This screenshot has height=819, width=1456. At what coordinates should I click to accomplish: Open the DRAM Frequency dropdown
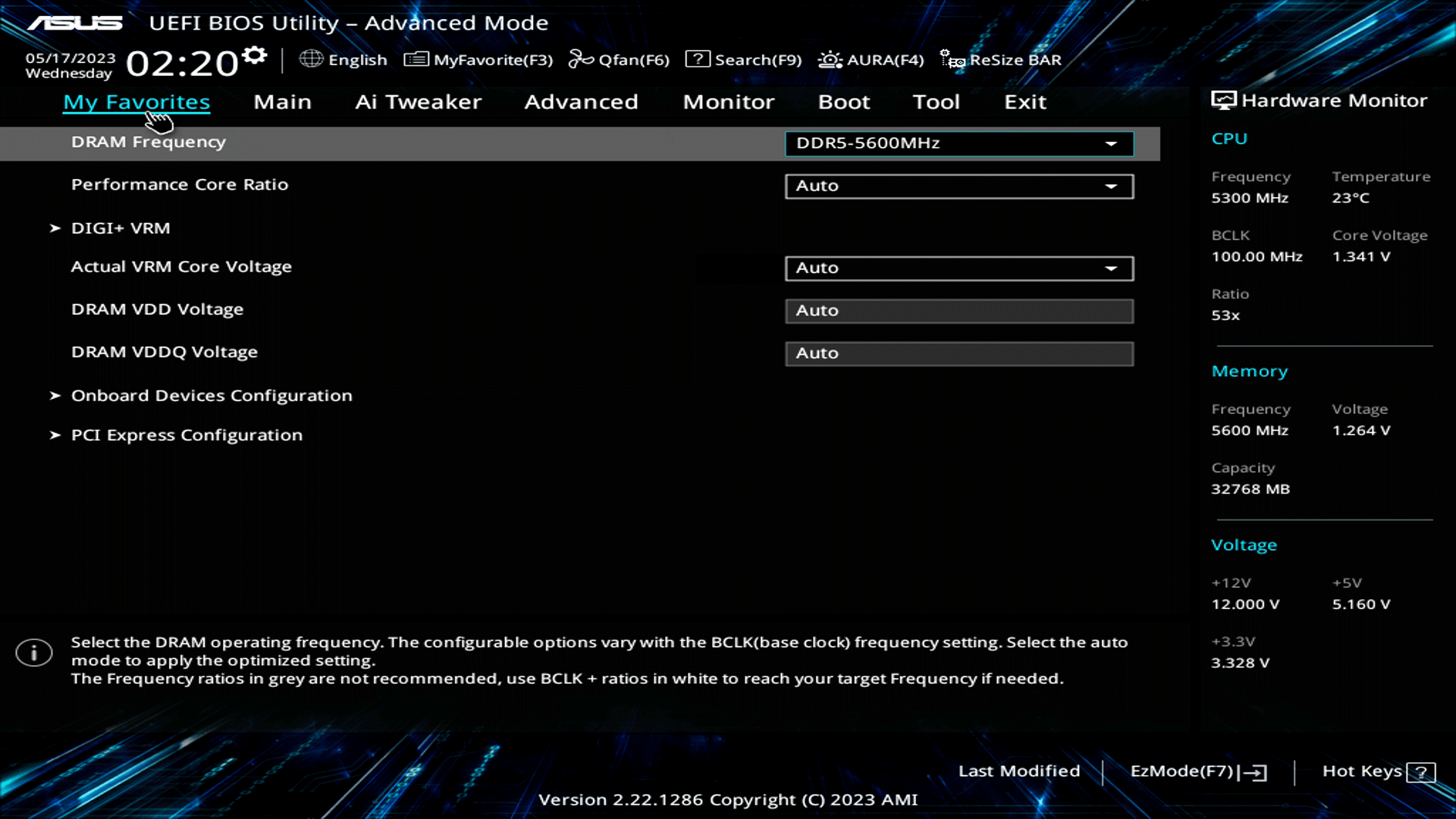pyautogui.click(x=959, y=143)
